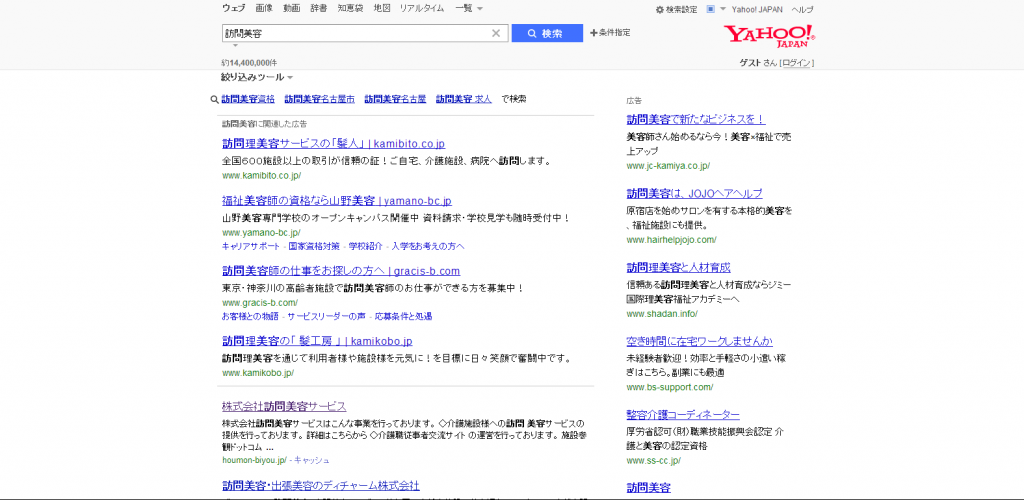1024x500 pixels.
Task: Open sidebar ad 整容介護コーディネーター
Action: (683, 415)
